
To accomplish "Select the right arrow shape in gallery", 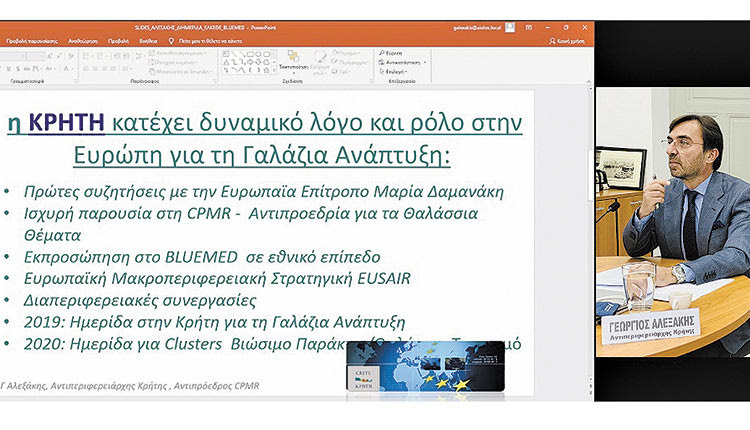I will pos(250,63).
